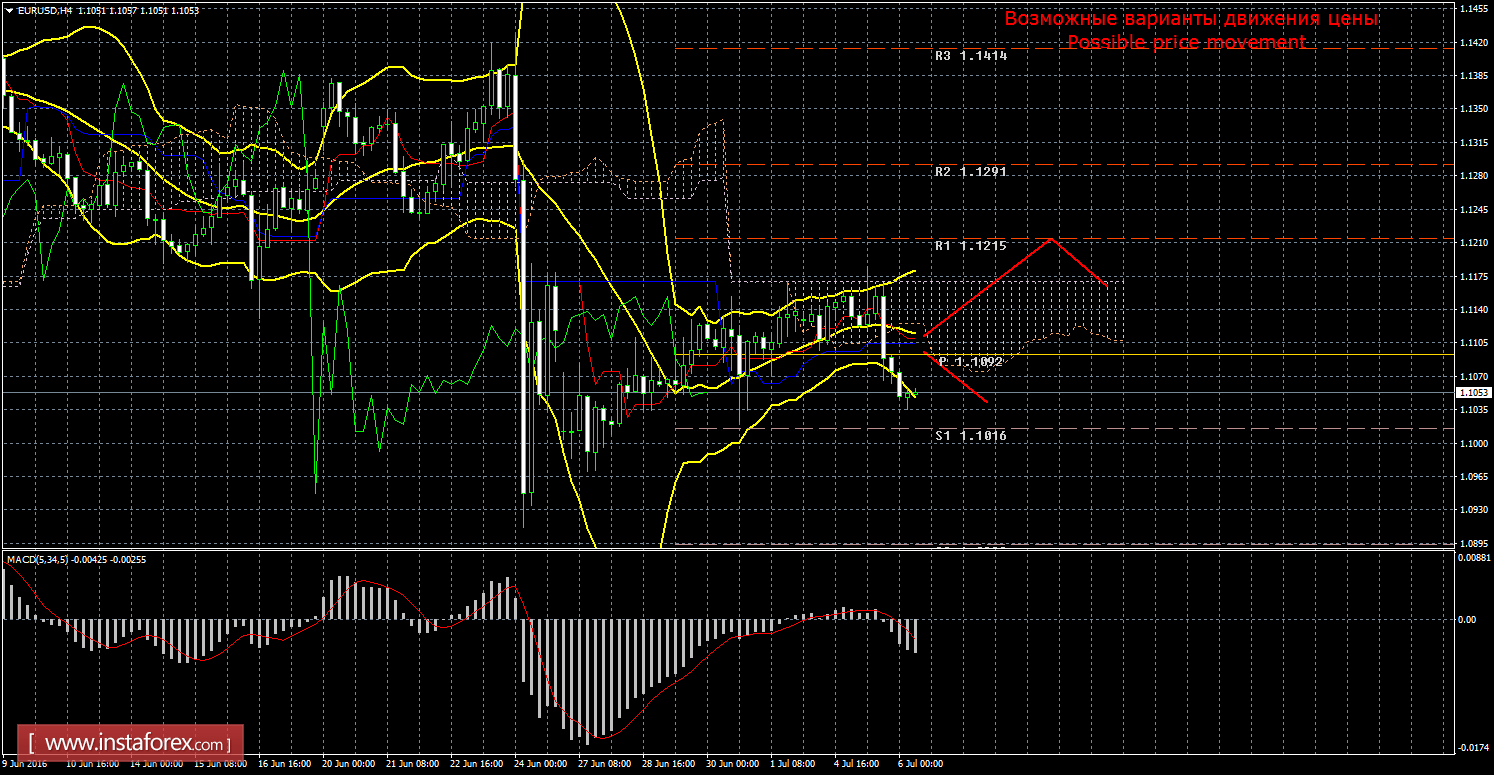Click the 6 Jul 00:00 time label
This screenshot has width=1494, height=775.
click(x=921, y=763)
